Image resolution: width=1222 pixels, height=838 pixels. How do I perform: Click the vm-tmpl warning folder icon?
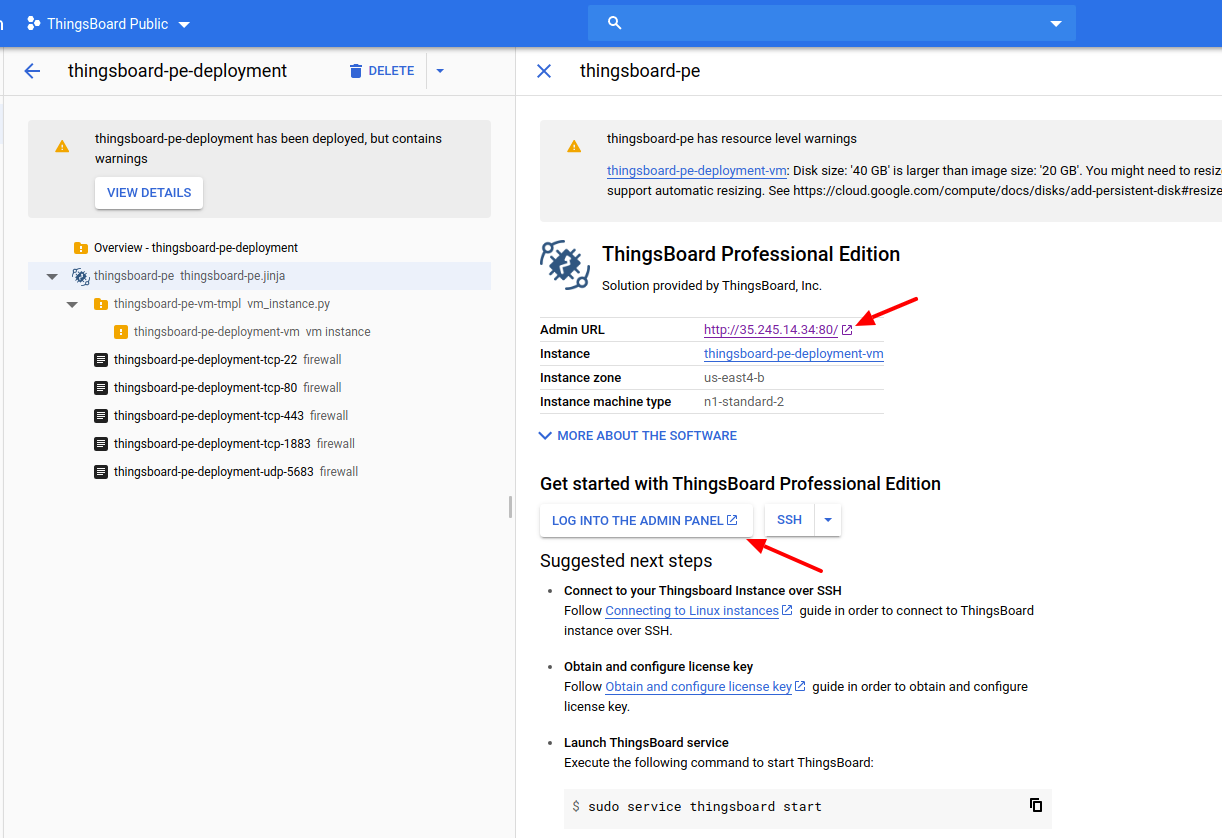(x=101, y=304)
